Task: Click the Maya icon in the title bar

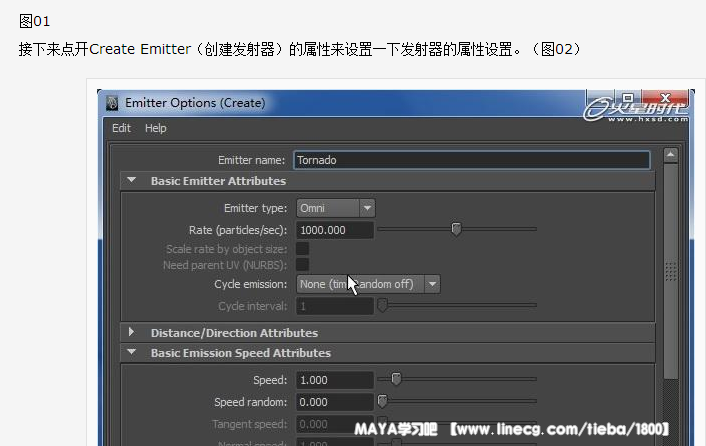Action: click(x=112, y=103)
